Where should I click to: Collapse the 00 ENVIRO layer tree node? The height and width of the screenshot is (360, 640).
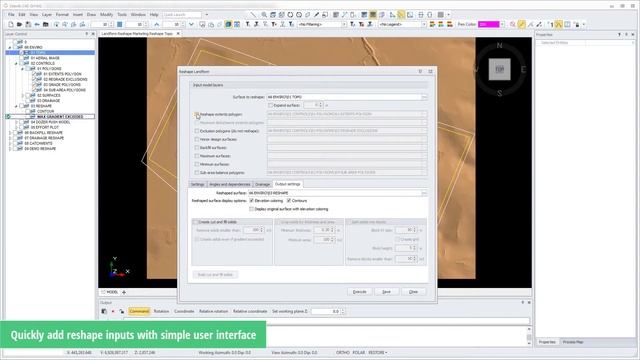[x=10, y=47]
